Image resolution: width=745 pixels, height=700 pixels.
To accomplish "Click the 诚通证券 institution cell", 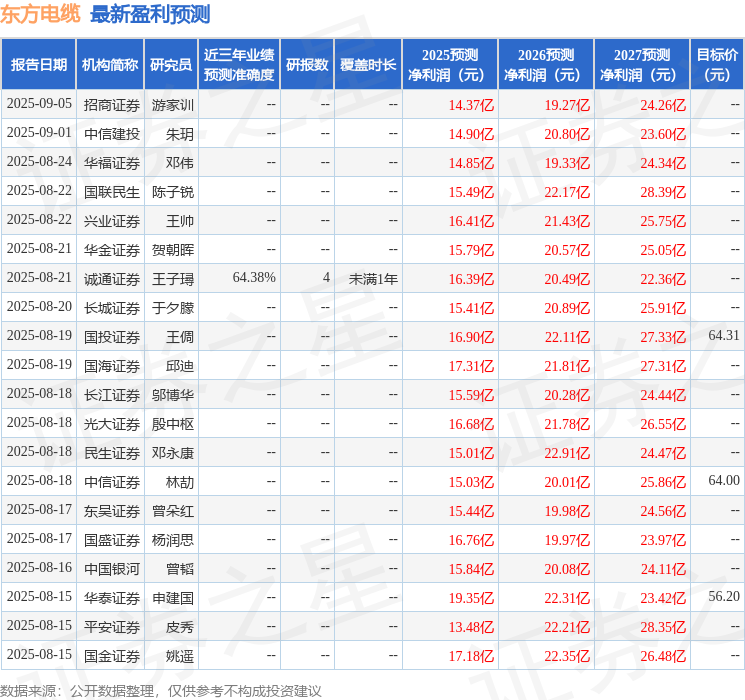I will 112,278.
